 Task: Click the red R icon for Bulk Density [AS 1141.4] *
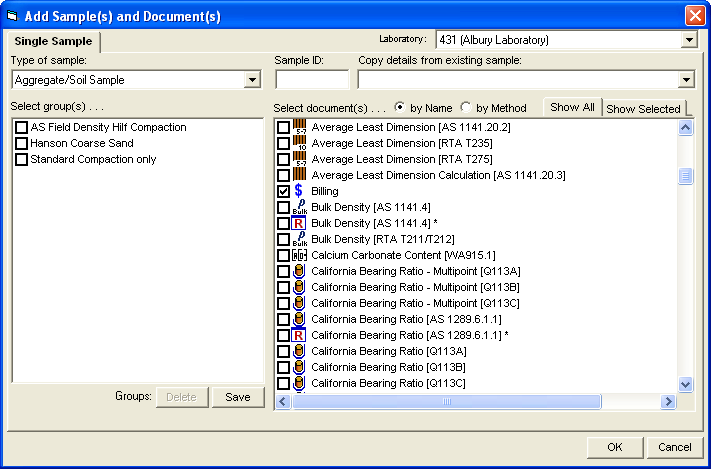coord(299,223)
